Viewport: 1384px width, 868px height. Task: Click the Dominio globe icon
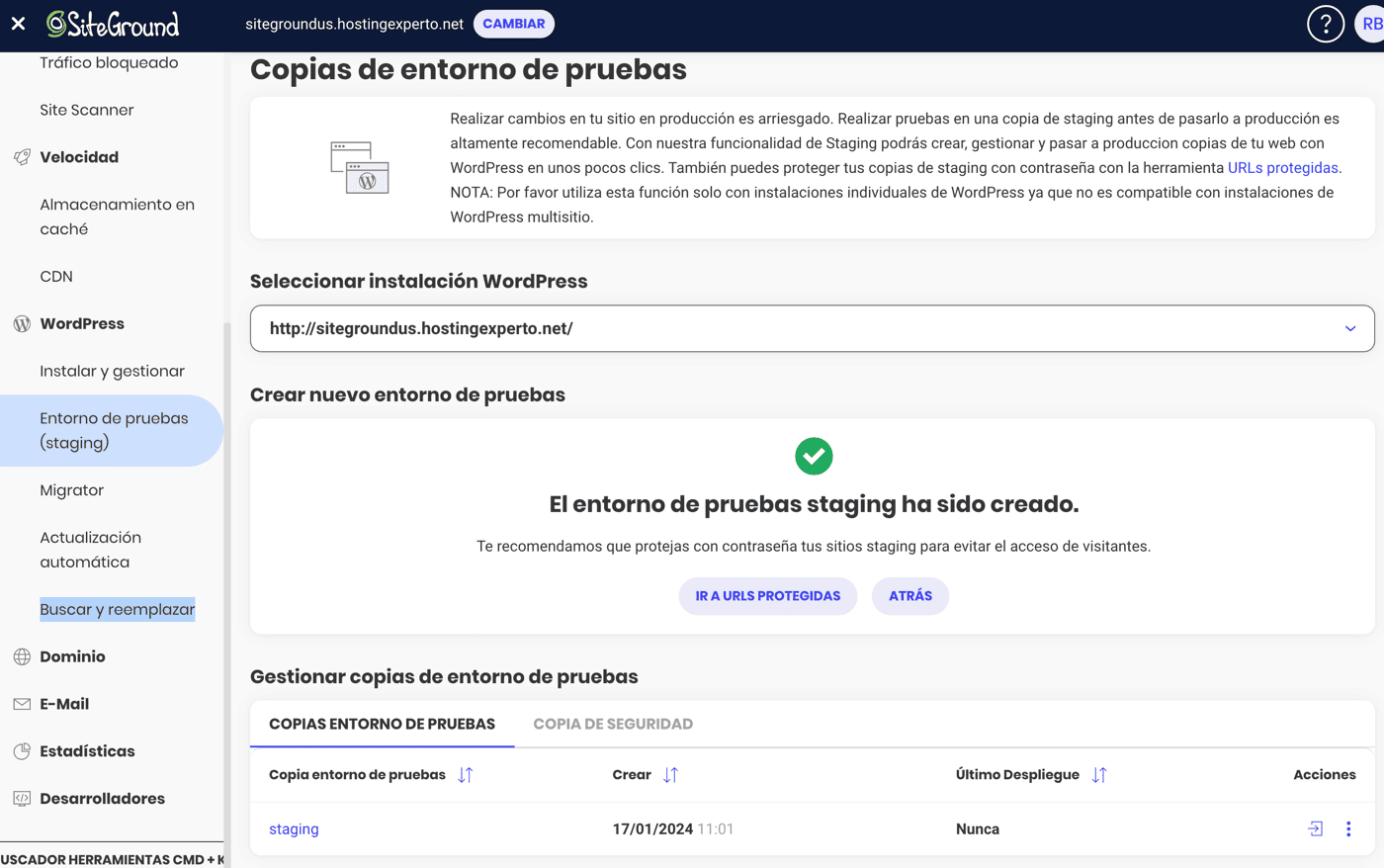pyautogui.click(x=22, y=656)
